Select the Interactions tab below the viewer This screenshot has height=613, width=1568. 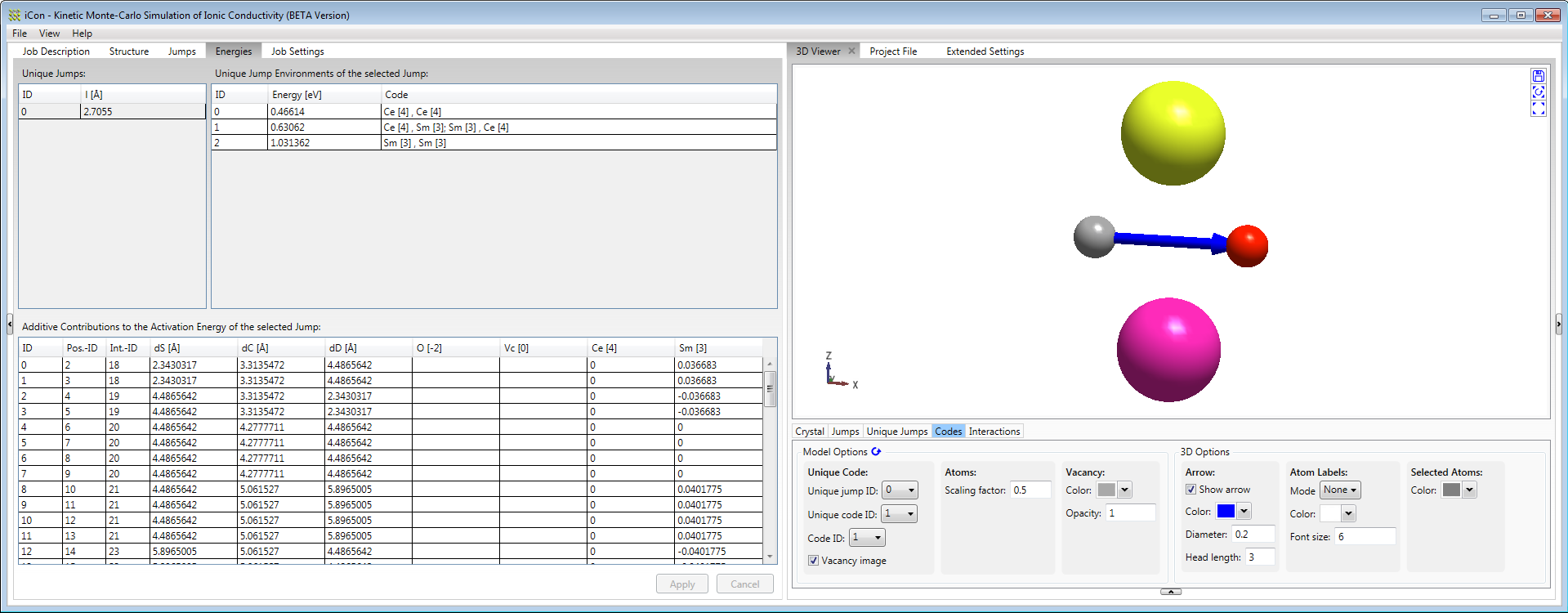[x=994, y=432]
